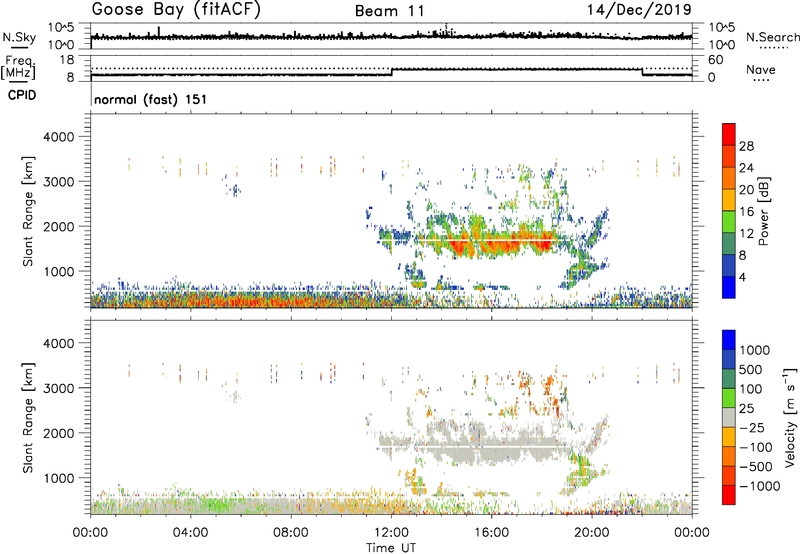Click the '60' Nave axis value
The width and height of the screenshot is (800, 554).
(715, 60)
